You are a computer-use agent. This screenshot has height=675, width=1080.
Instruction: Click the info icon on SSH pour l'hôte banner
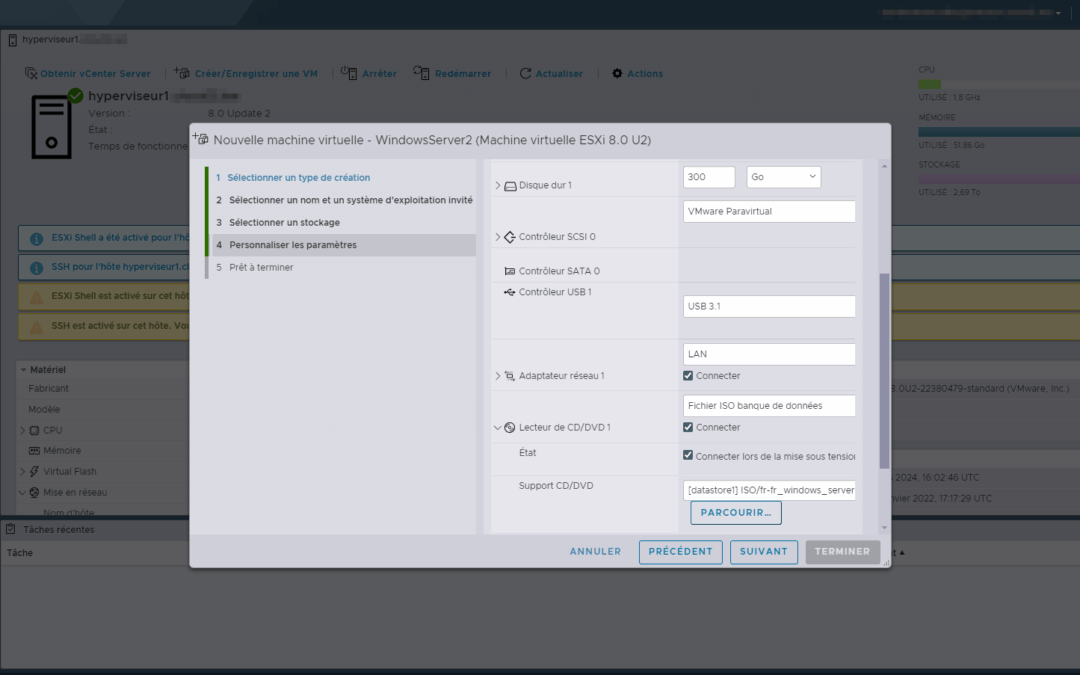pos(37,268)
